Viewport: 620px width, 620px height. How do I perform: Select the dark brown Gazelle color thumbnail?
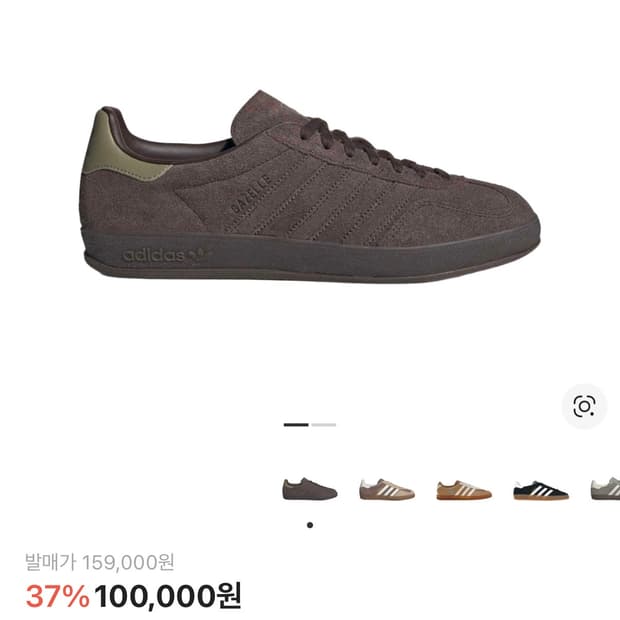(310, 489)
